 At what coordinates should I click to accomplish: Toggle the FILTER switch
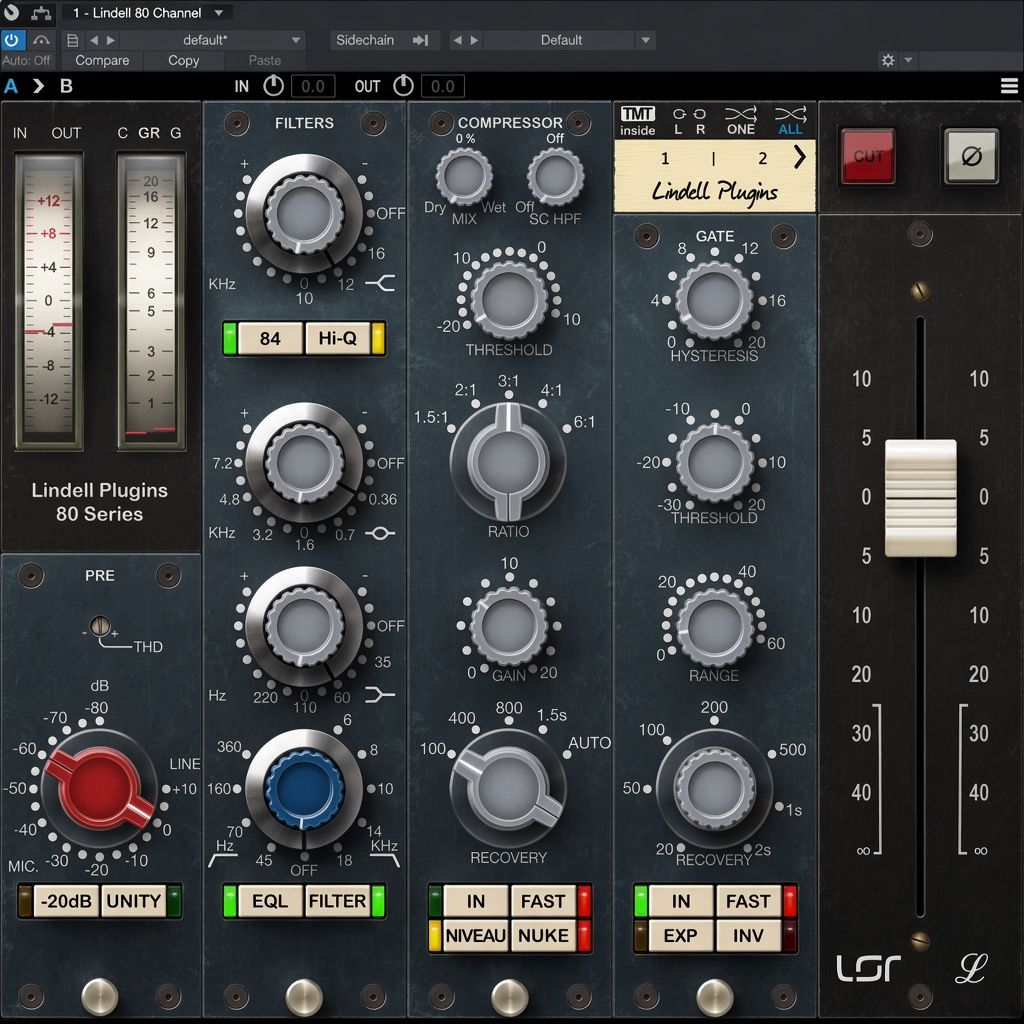[x=338, y=901]
